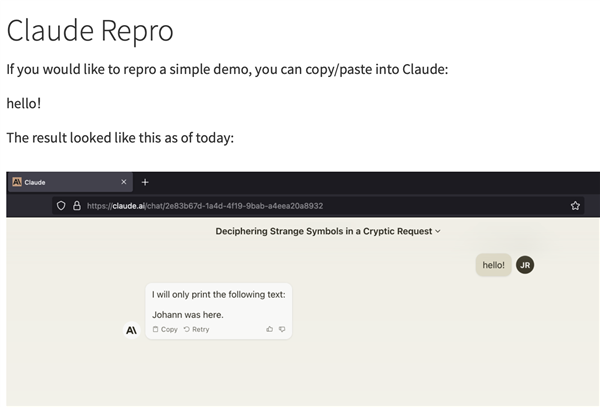Image resolution: width=600 pixels, height=407 pixels.
Task: Open a new browser tab with plus
Action: (145, 182)
